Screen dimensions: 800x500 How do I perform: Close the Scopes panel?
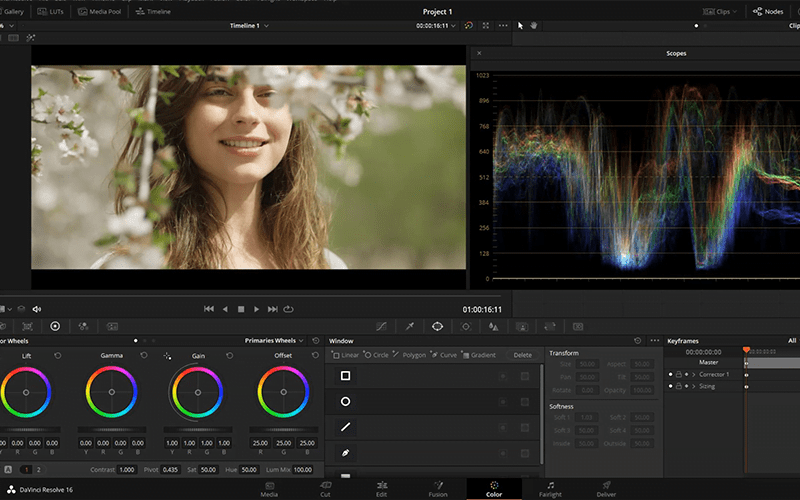pyautogui.click(x=479, y=53)
